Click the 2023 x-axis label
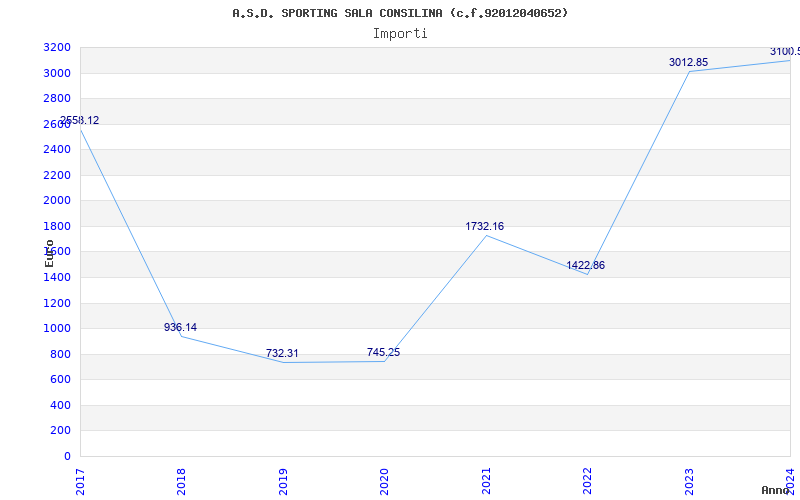 (x=689, y=482)
